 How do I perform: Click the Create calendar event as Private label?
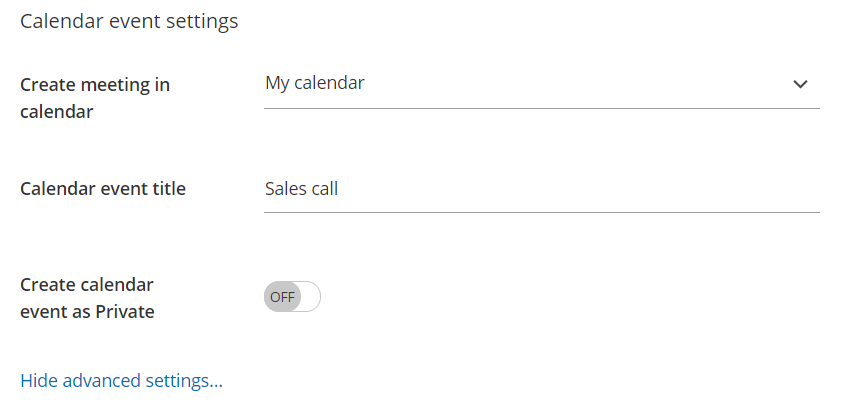(x=87, y=297)
